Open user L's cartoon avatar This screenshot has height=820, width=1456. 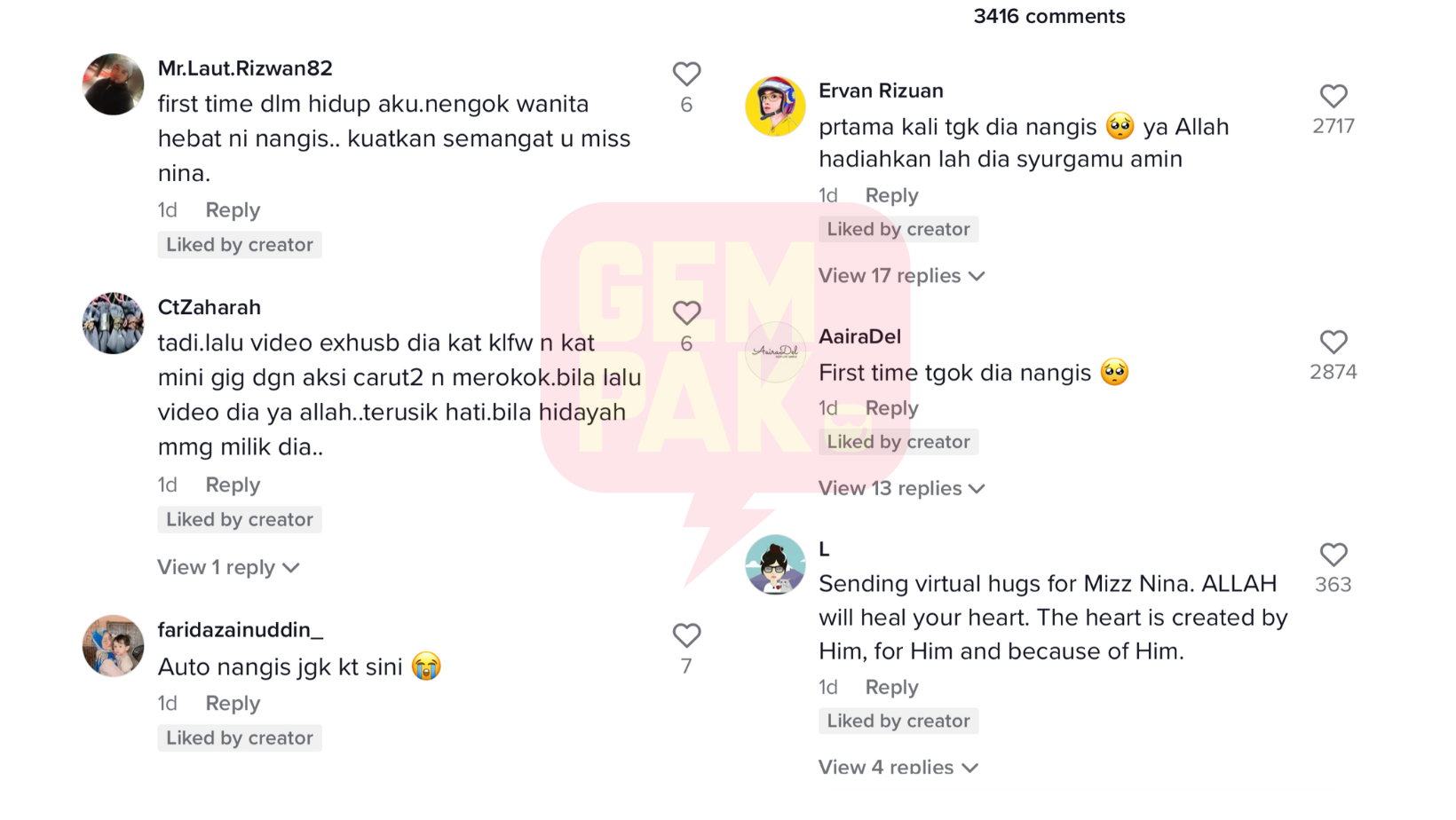[775, 564]
